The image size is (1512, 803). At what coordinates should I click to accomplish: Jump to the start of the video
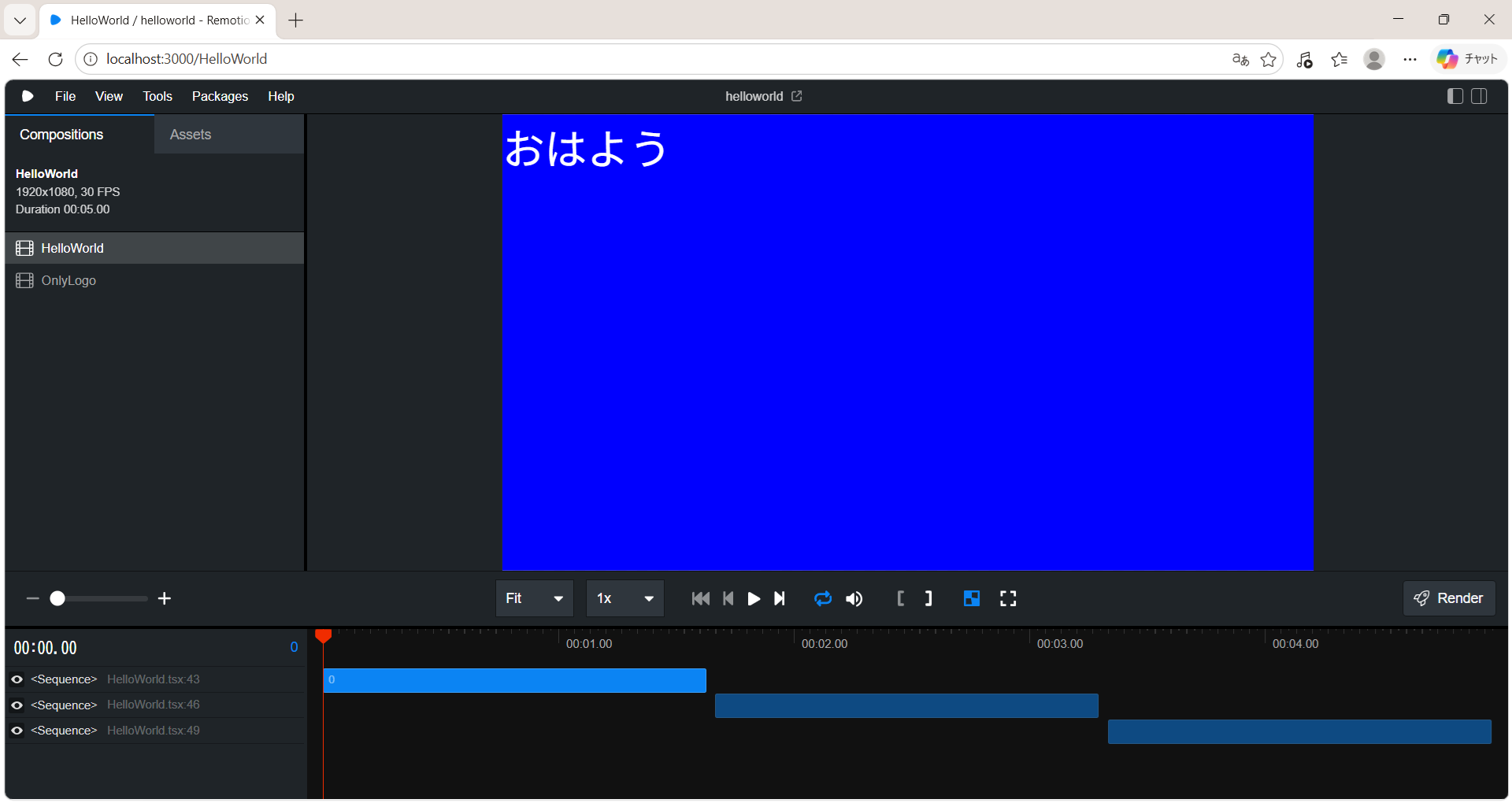click(700, 599)
